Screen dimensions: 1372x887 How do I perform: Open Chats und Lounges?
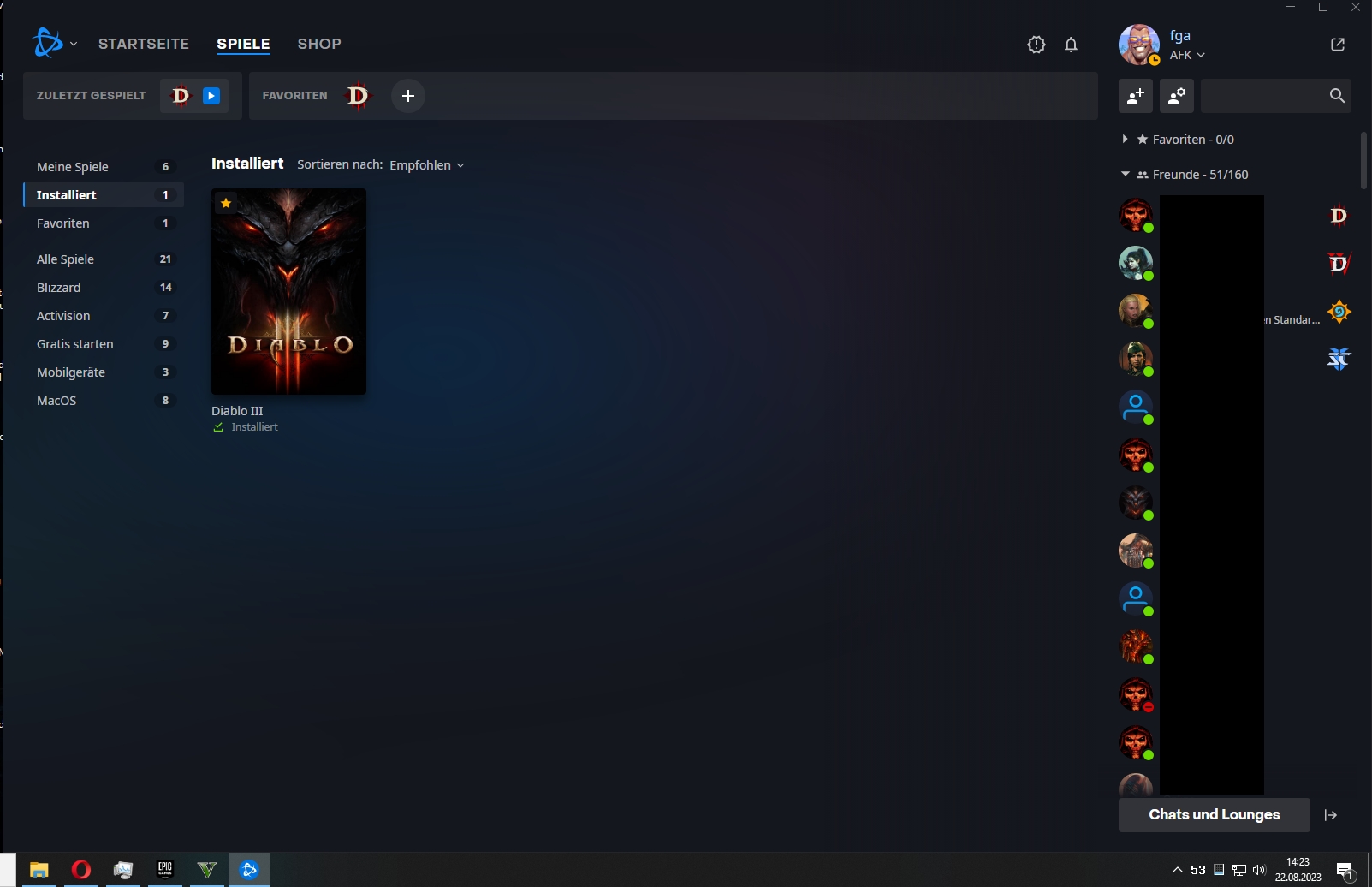pos(1214,815)
